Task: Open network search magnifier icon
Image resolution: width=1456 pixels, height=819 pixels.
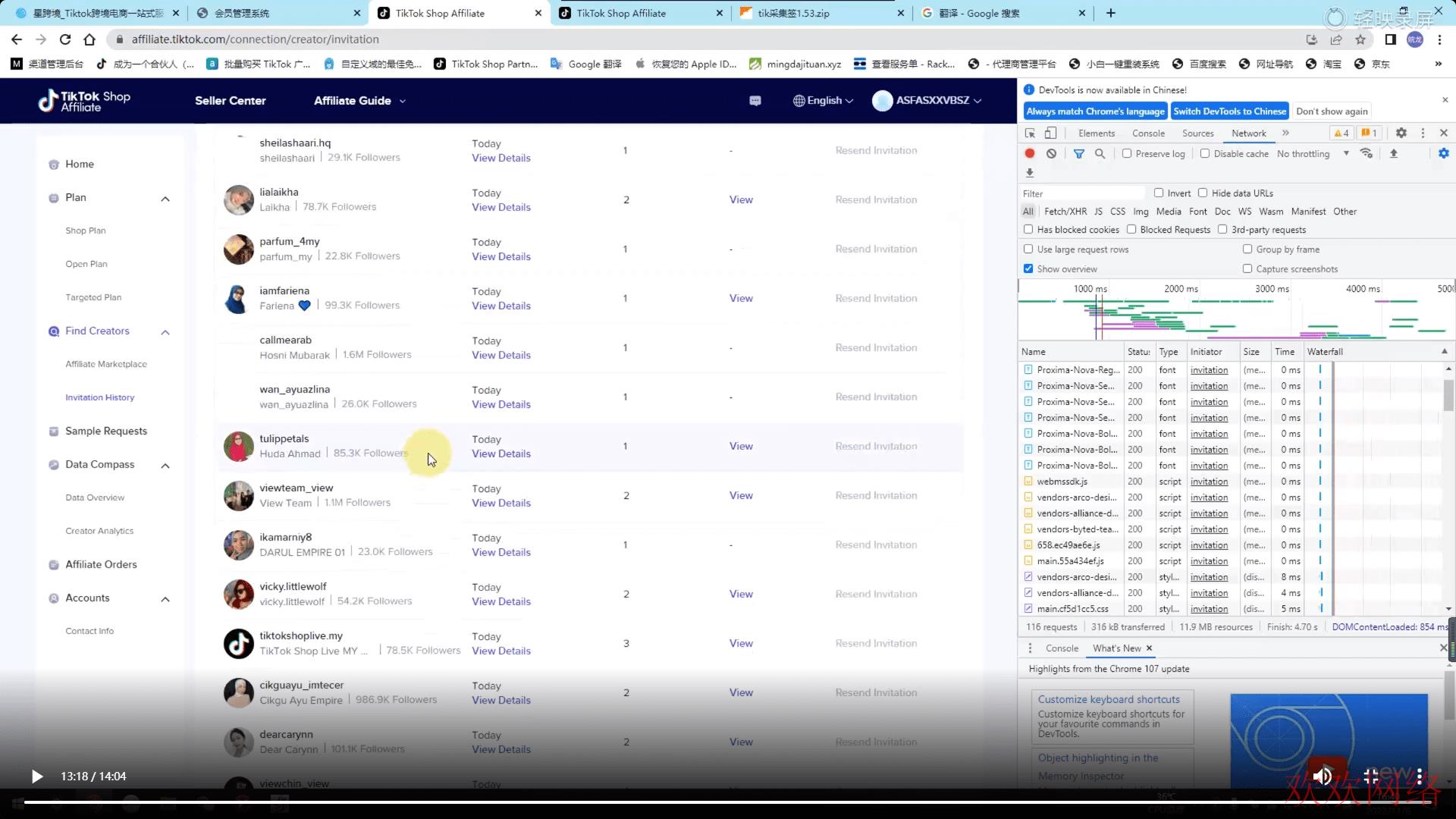Action: [x=1100, y=153]
